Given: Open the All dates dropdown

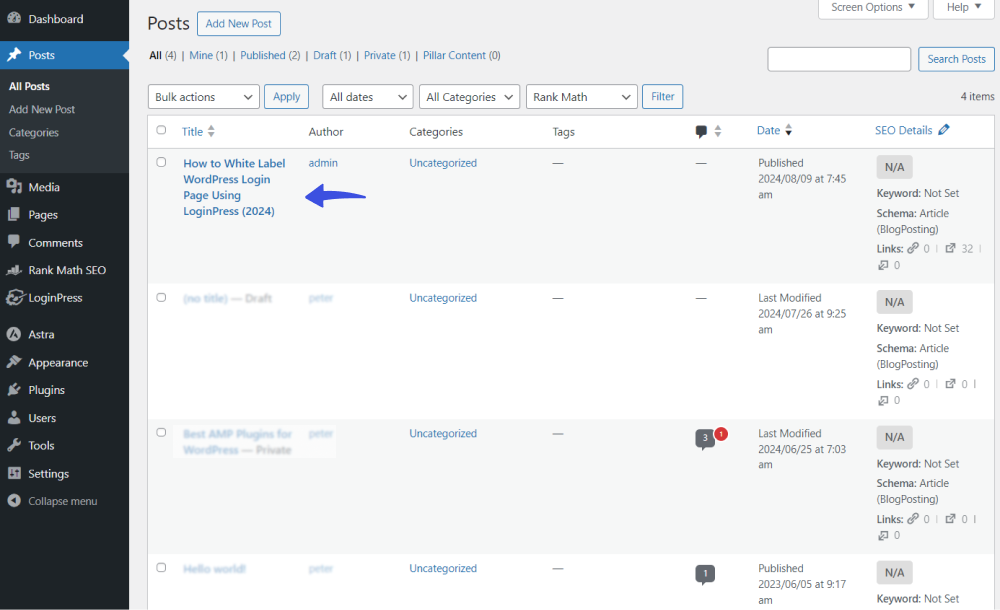Looking at the screenshot, I should coord(368,97).
